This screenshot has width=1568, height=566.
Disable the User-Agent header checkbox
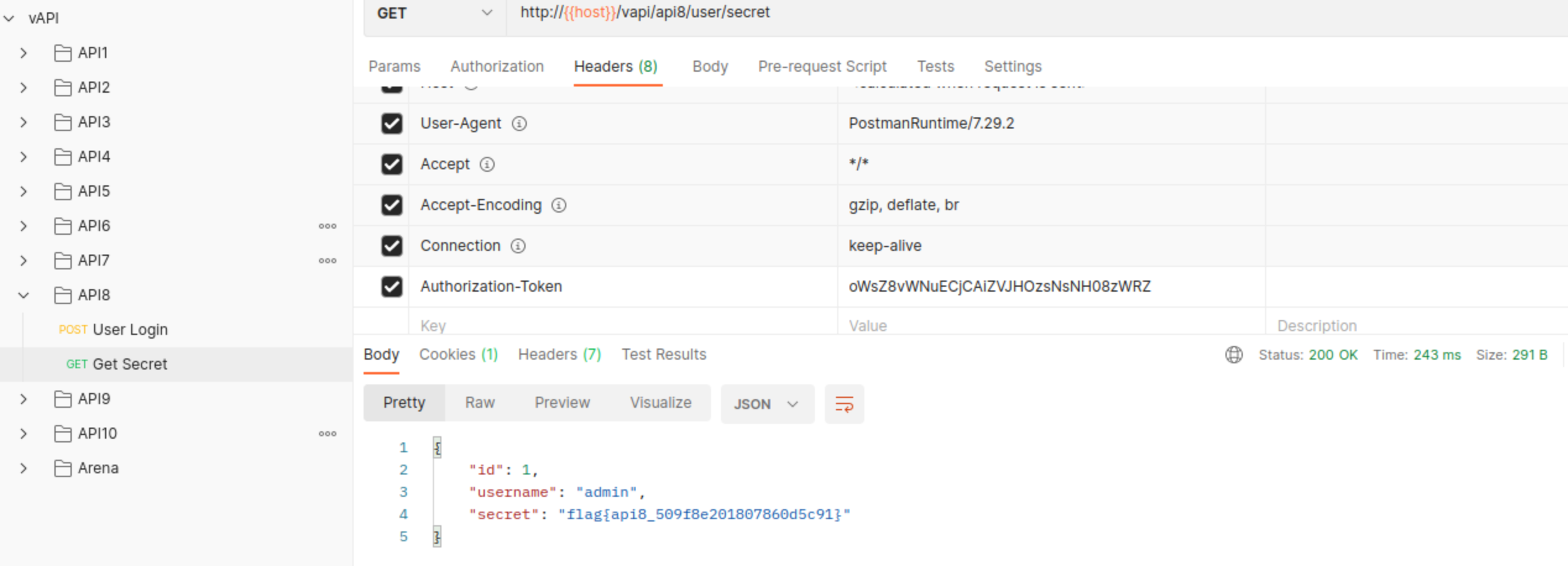391,124
